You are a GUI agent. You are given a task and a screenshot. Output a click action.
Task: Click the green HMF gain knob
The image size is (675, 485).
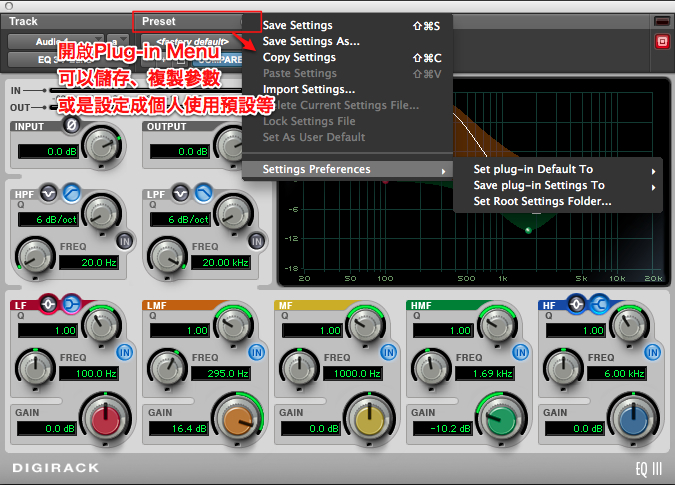pos(501,418)
